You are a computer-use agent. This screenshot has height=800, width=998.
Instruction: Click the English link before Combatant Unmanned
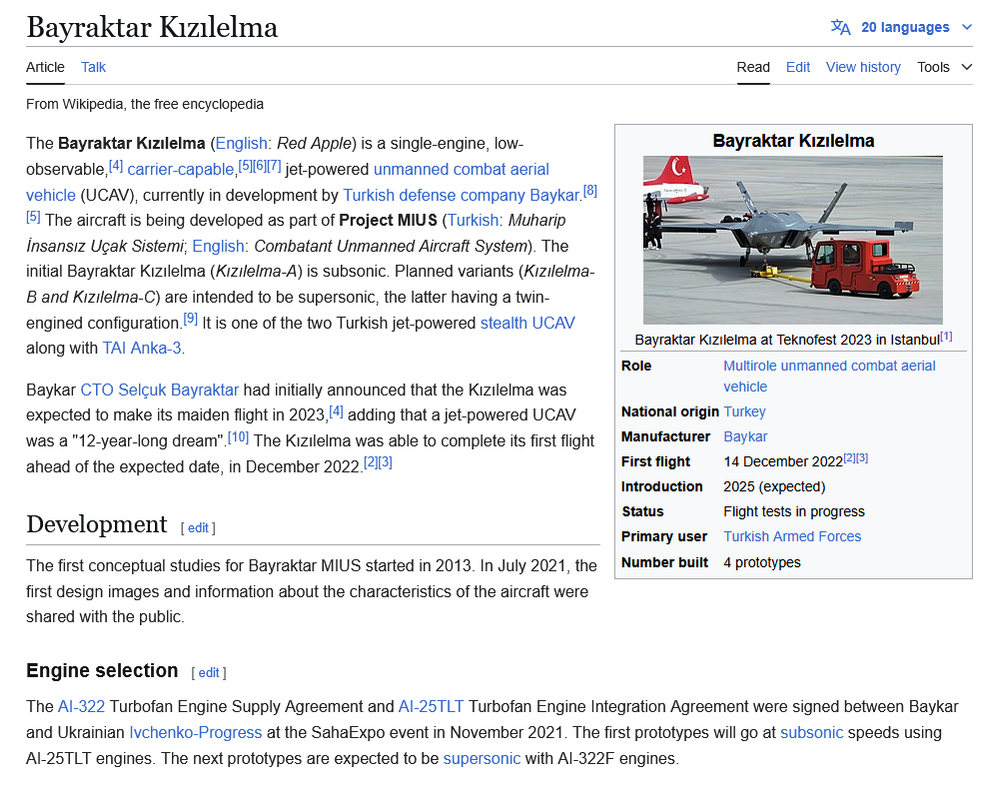[x=218, y=246]
